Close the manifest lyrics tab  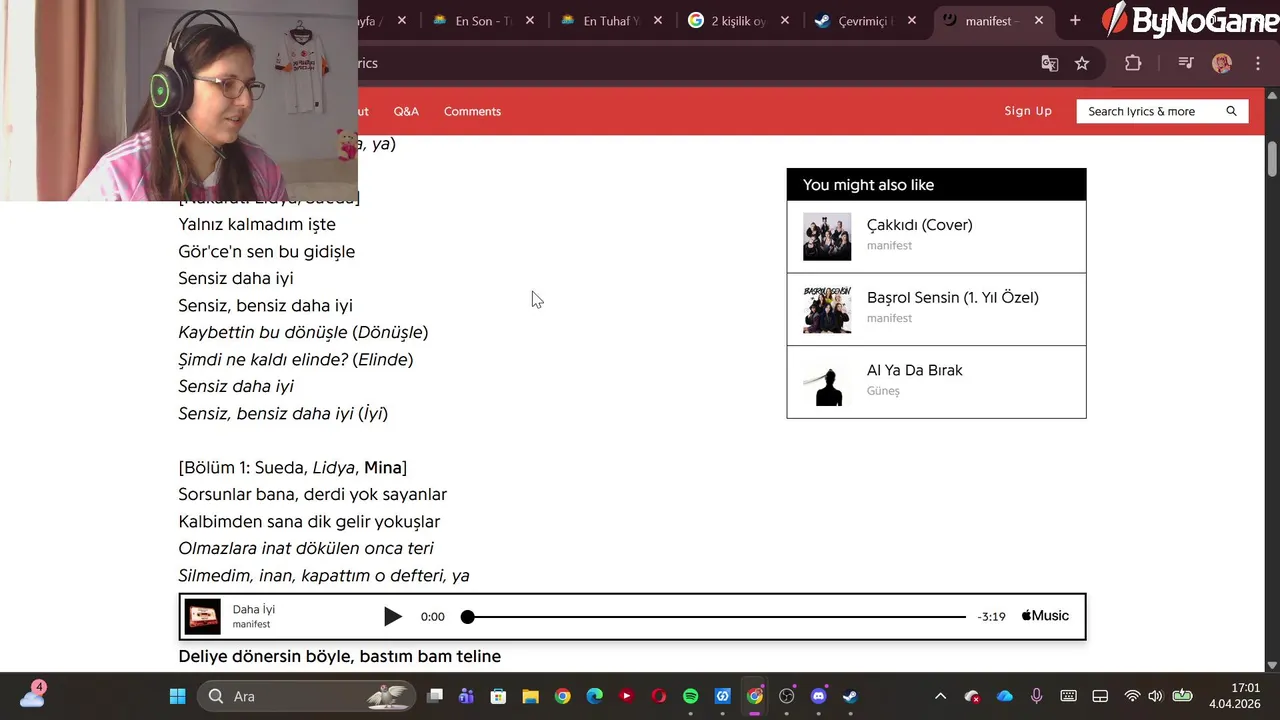click(1039, 20)
